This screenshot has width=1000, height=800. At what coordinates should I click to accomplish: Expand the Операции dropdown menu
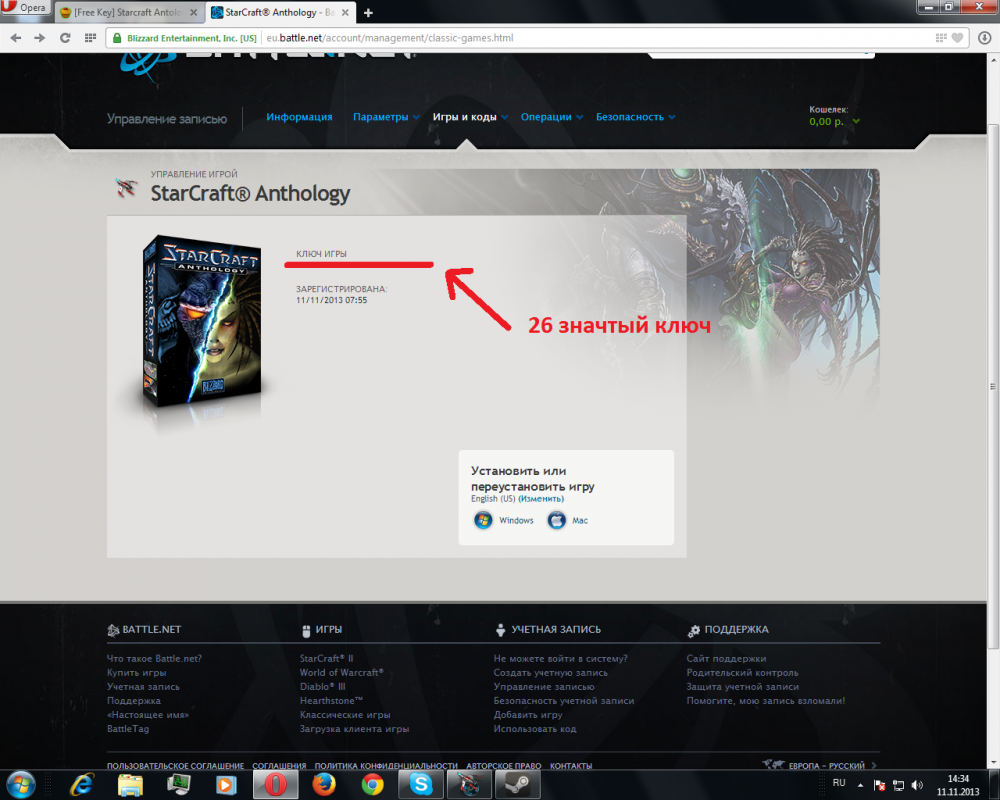[551, 117]
